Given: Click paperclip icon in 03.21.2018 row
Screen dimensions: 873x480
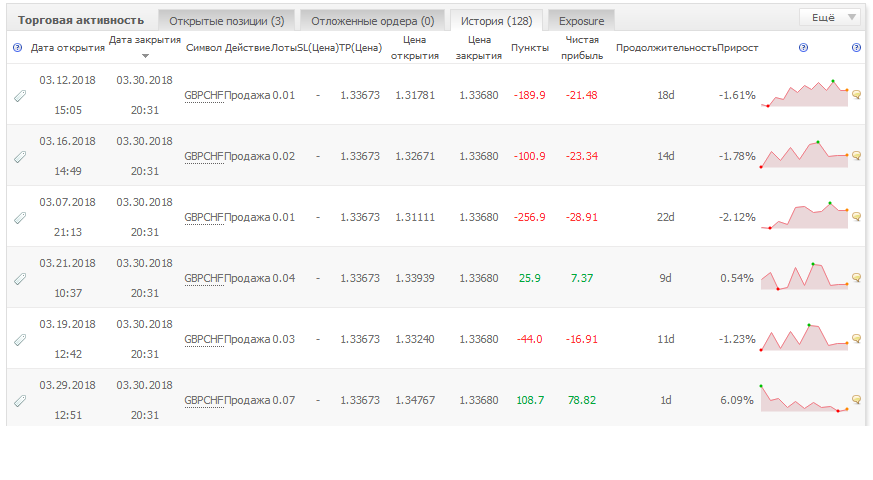Looking at the screenshot, I should point(20,278).
